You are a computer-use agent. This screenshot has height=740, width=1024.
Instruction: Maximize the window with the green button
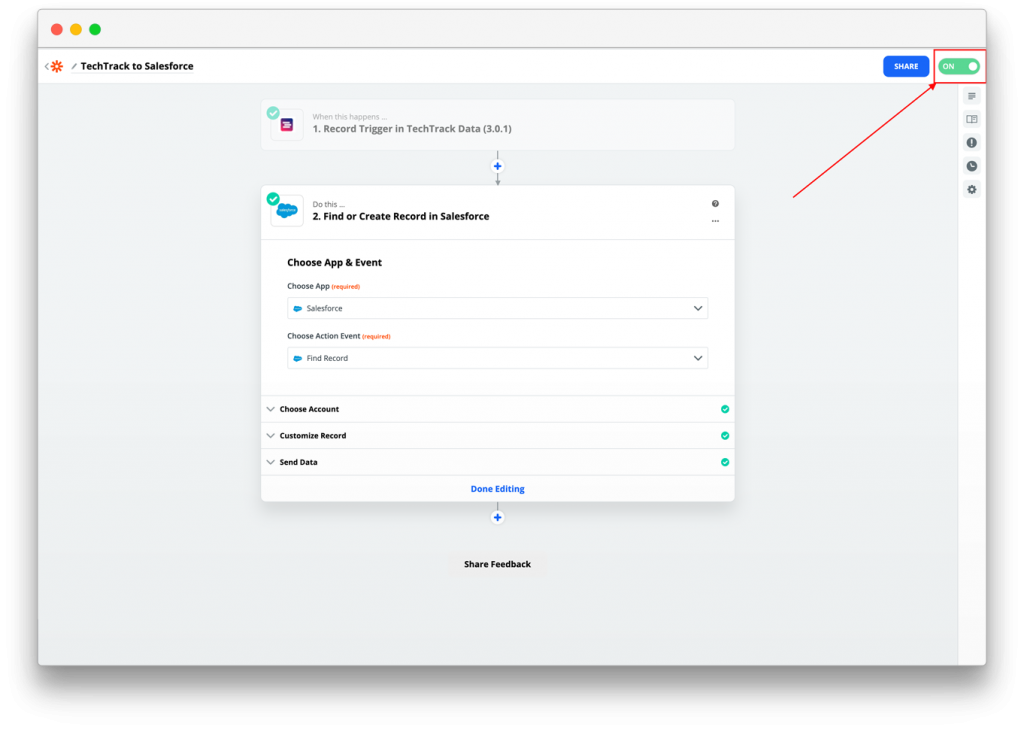point(95,29)
